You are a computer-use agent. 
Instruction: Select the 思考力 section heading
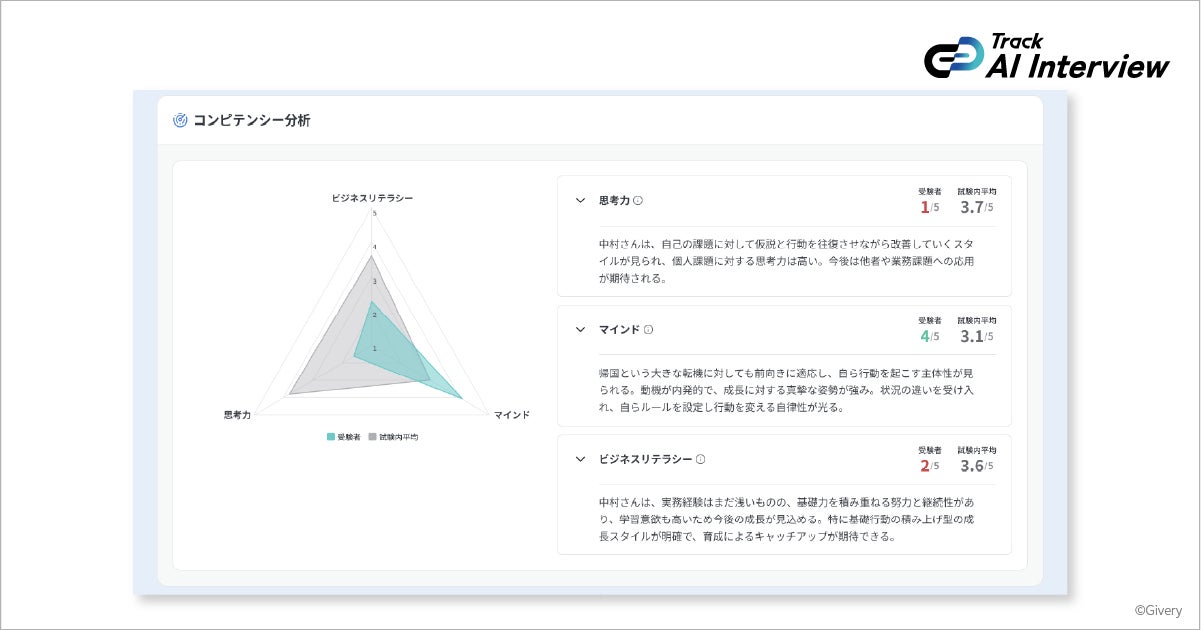click(614, 200)
